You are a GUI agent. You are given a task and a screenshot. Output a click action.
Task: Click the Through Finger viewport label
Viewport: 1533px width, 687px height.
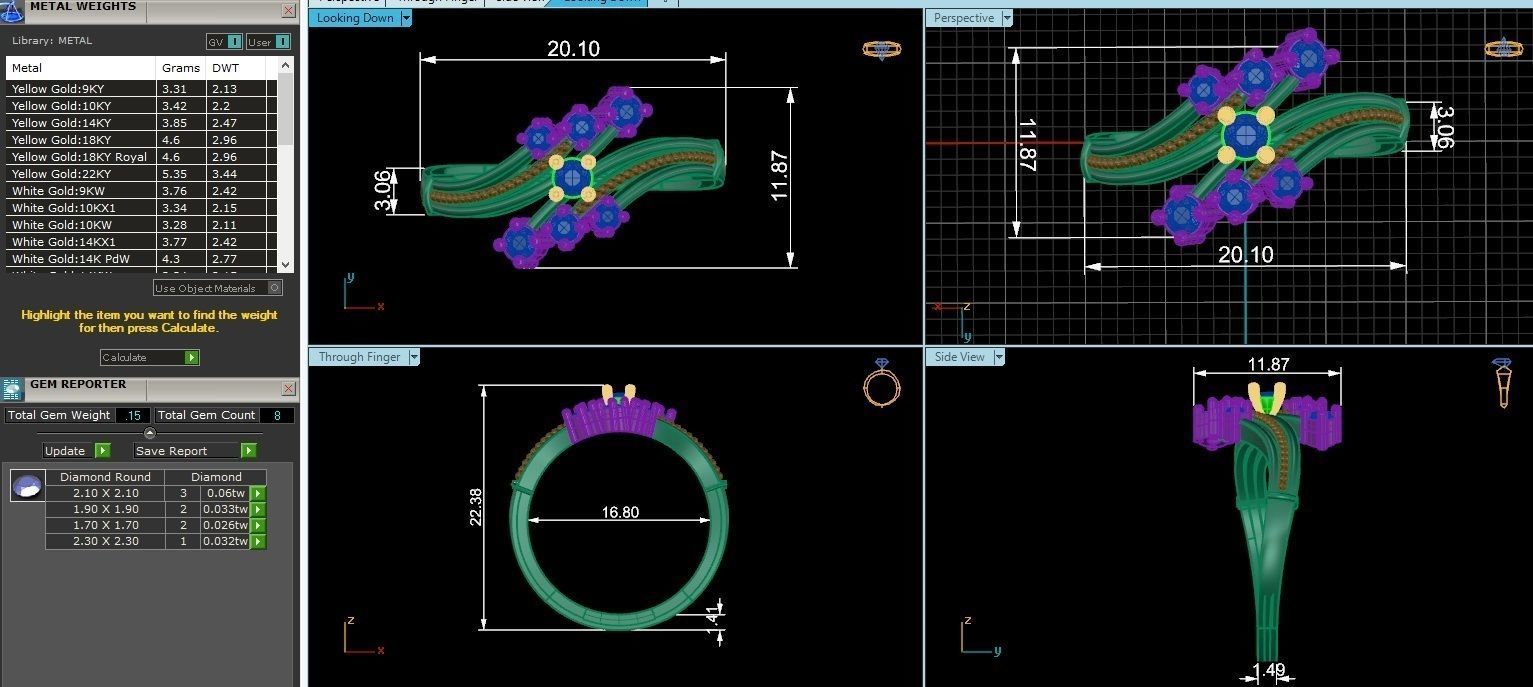[359, 357]
